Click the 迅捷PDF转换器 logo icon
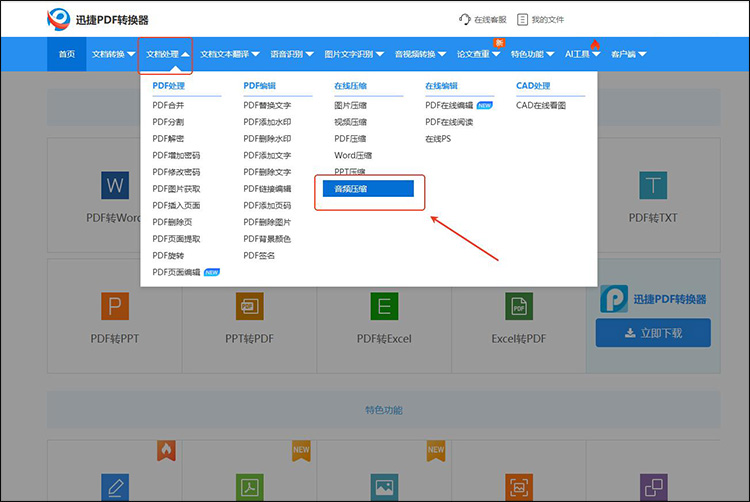The image size is (750, 502). click(60, 19)
